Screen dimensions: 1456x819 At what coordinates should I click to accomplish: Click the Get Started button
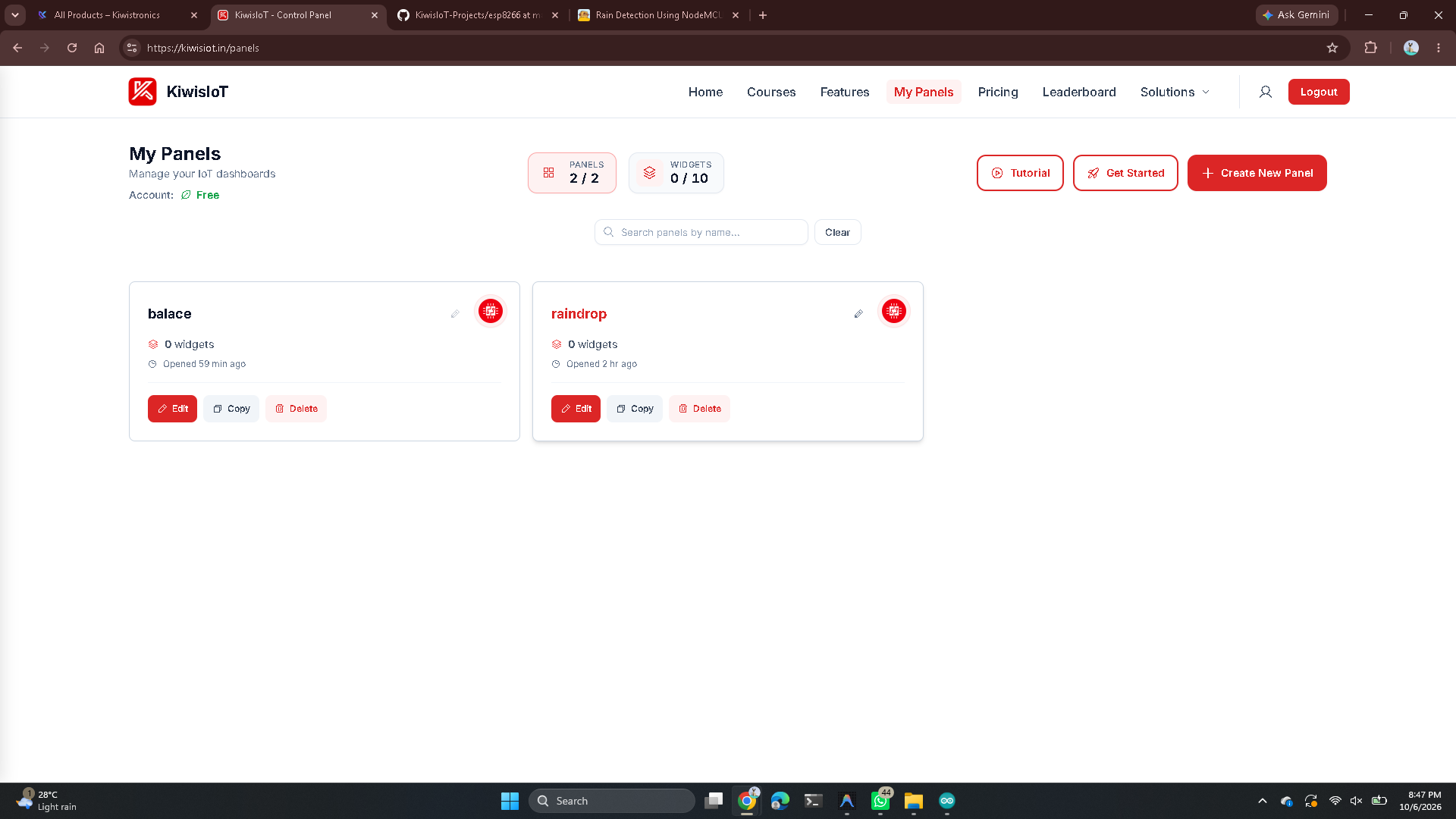[x=1125, y=173]
